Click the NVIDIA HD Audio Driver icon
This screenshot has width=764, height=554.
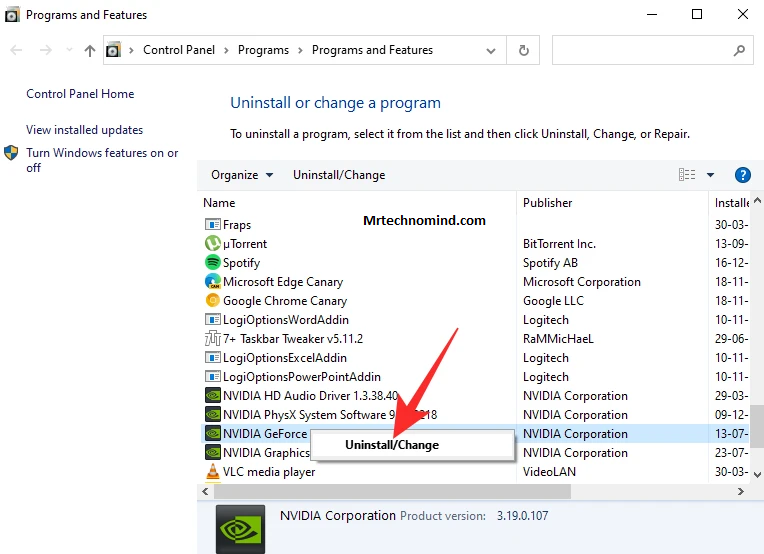[x=212, y=396]
